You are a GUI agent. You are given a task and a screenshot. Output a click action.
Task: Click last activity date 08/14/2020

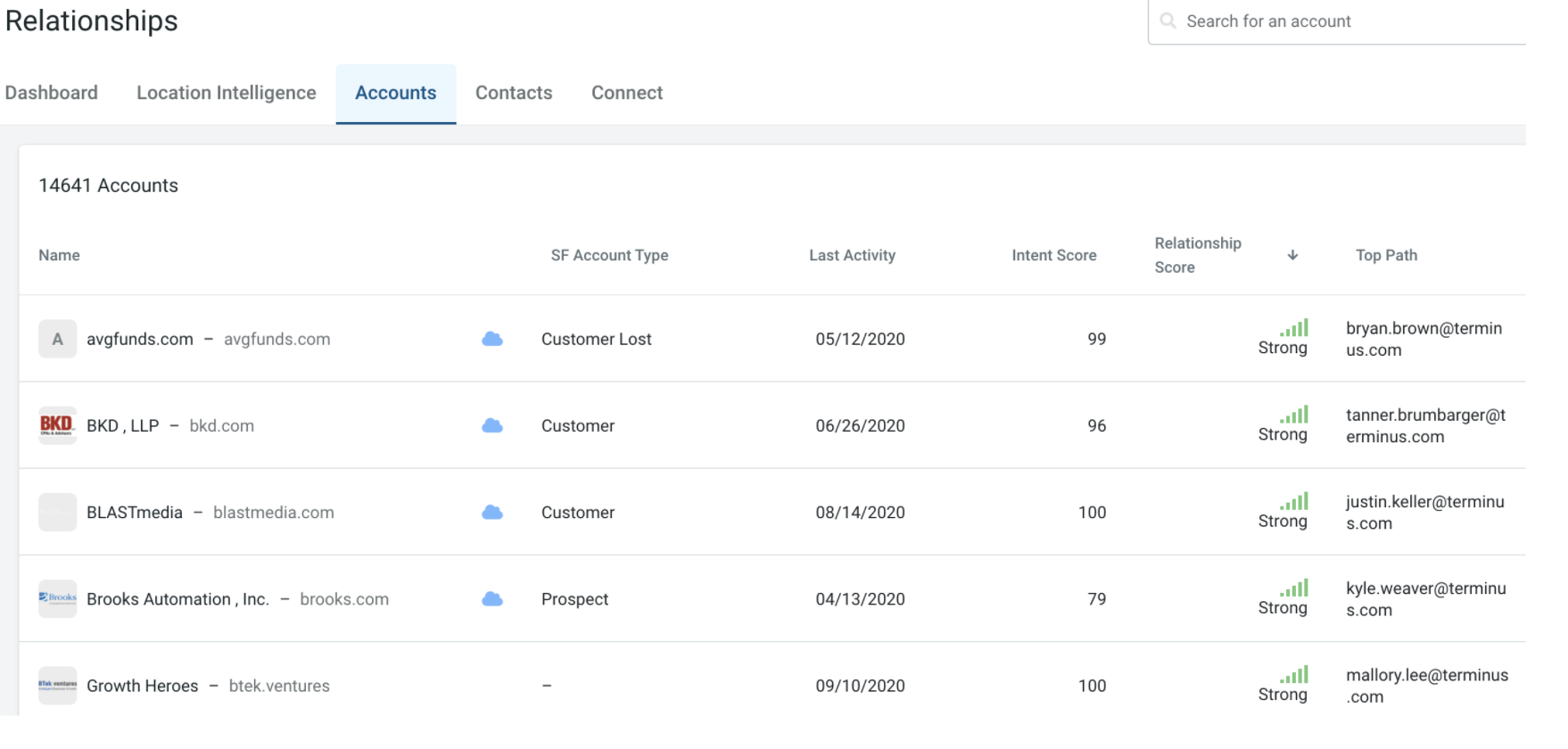(860, 512)
